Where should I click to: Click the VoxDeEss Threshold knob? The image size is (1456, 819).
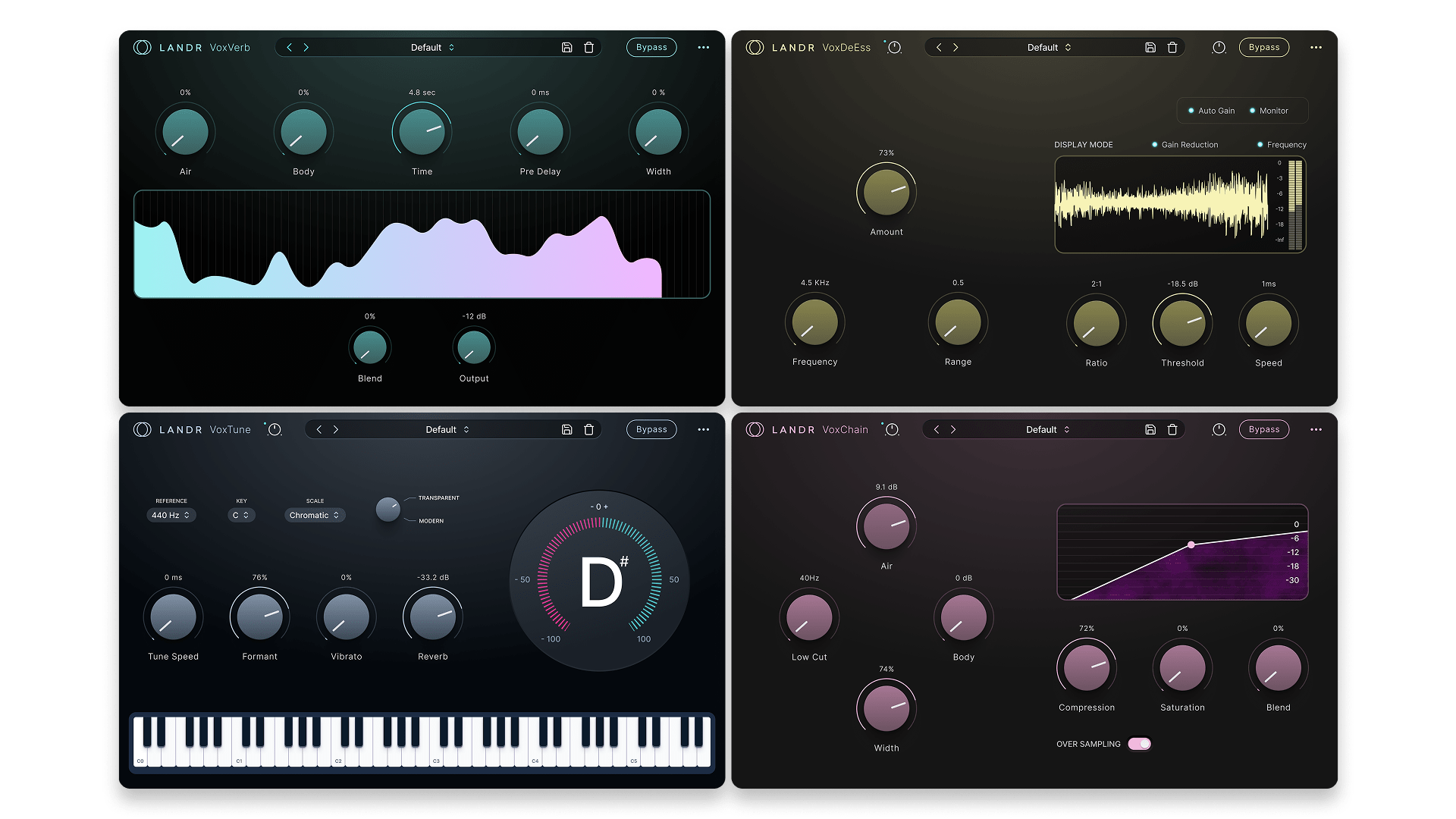(1182, 323)
